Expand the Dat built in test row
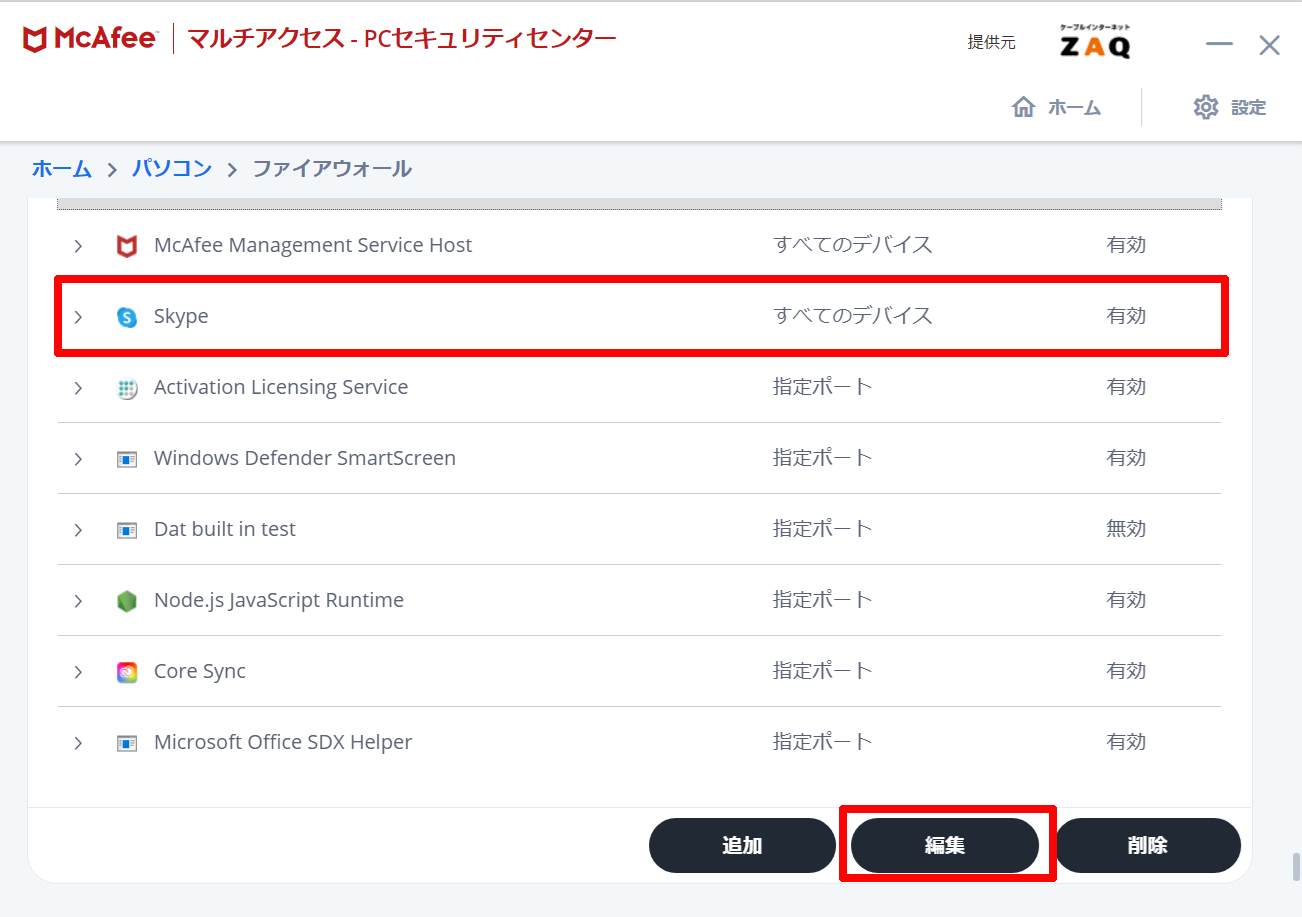1302x917 pixels. (x=78, y=530)
